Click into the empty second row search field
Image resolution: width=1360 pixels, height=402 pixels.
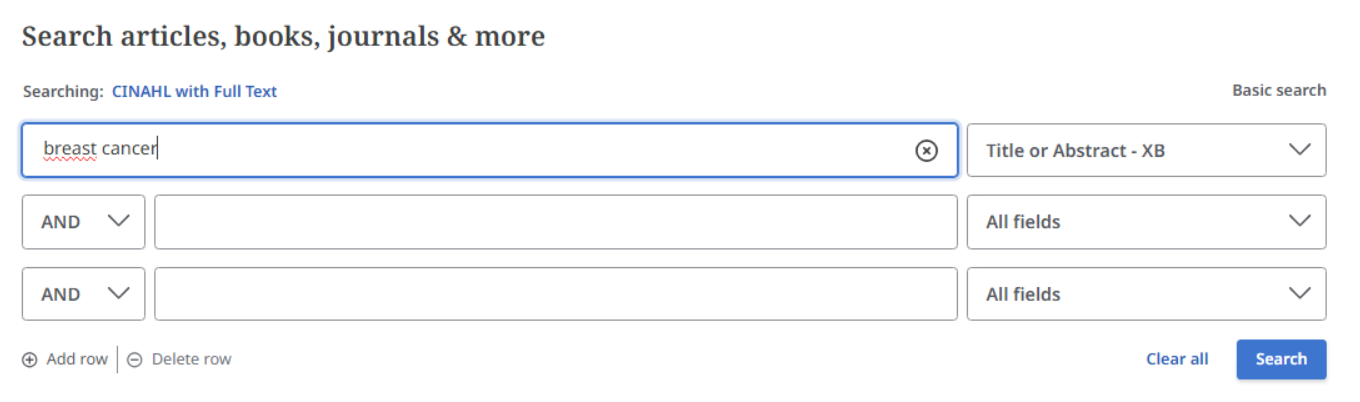[x=555, y=222]
